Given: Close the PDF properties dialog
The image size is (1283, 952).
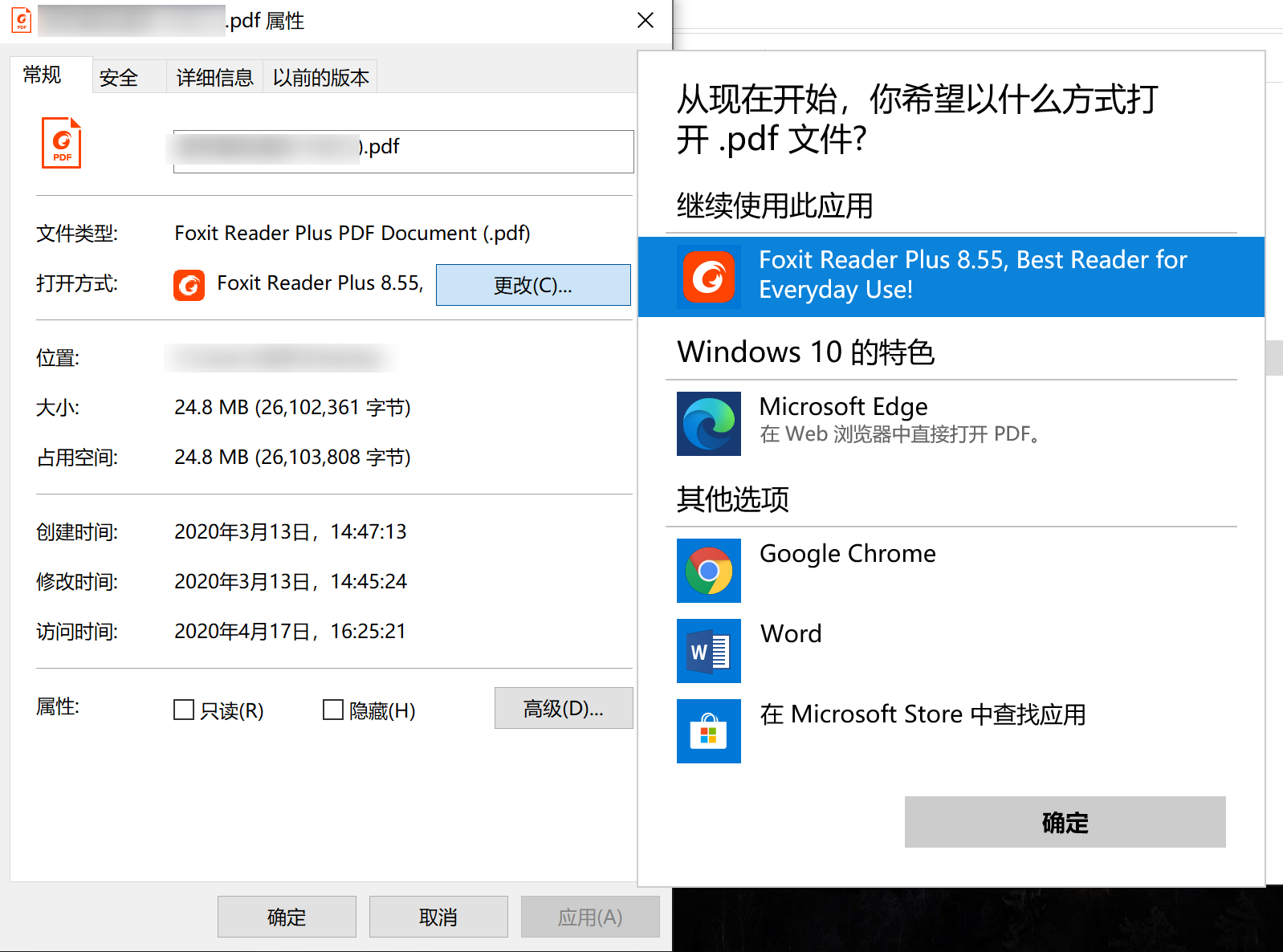Looking at the screenshot, I should (646, 21).
